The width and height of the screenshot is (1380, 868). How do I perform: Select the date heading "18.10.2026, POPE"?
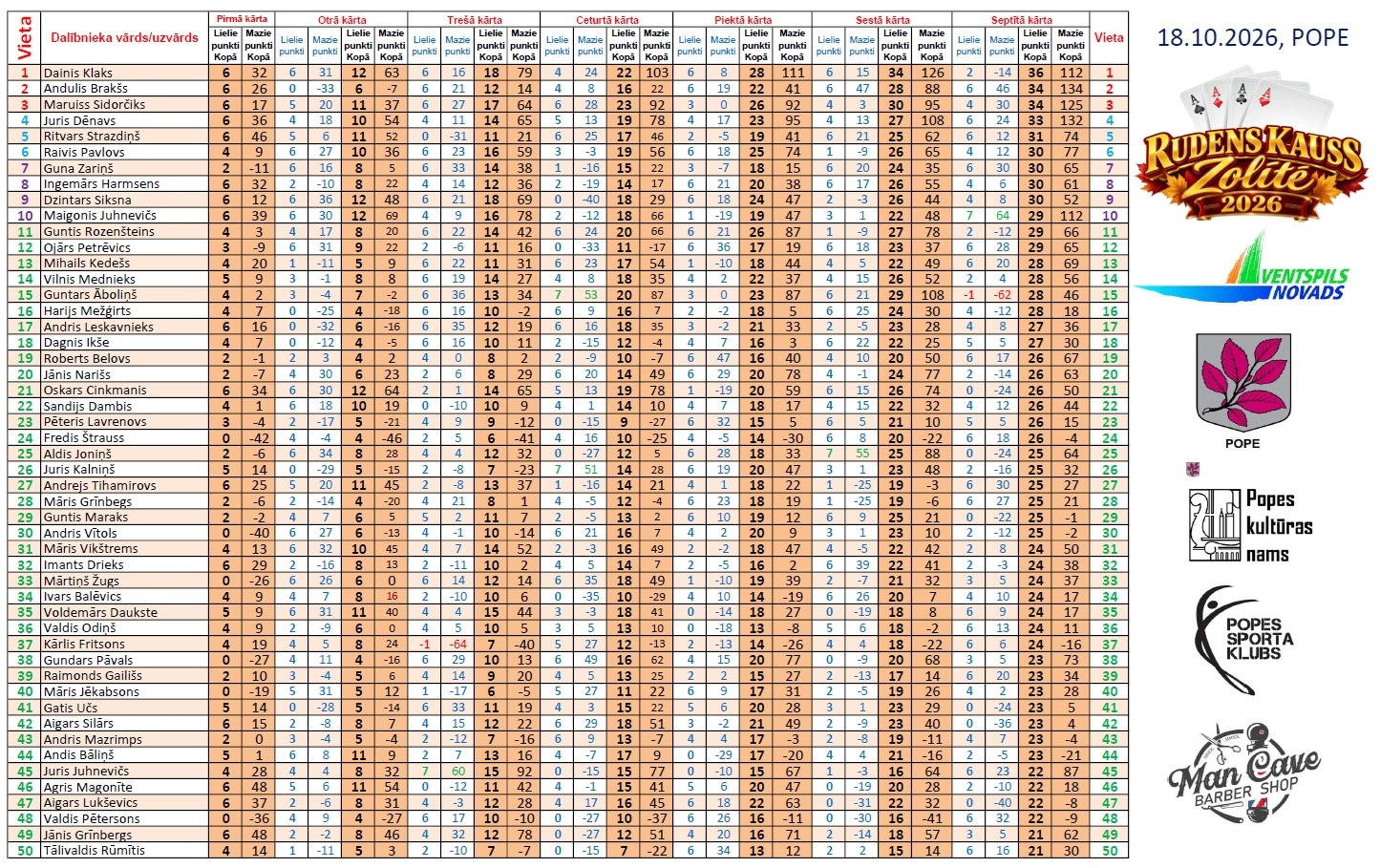(1253, 37)
